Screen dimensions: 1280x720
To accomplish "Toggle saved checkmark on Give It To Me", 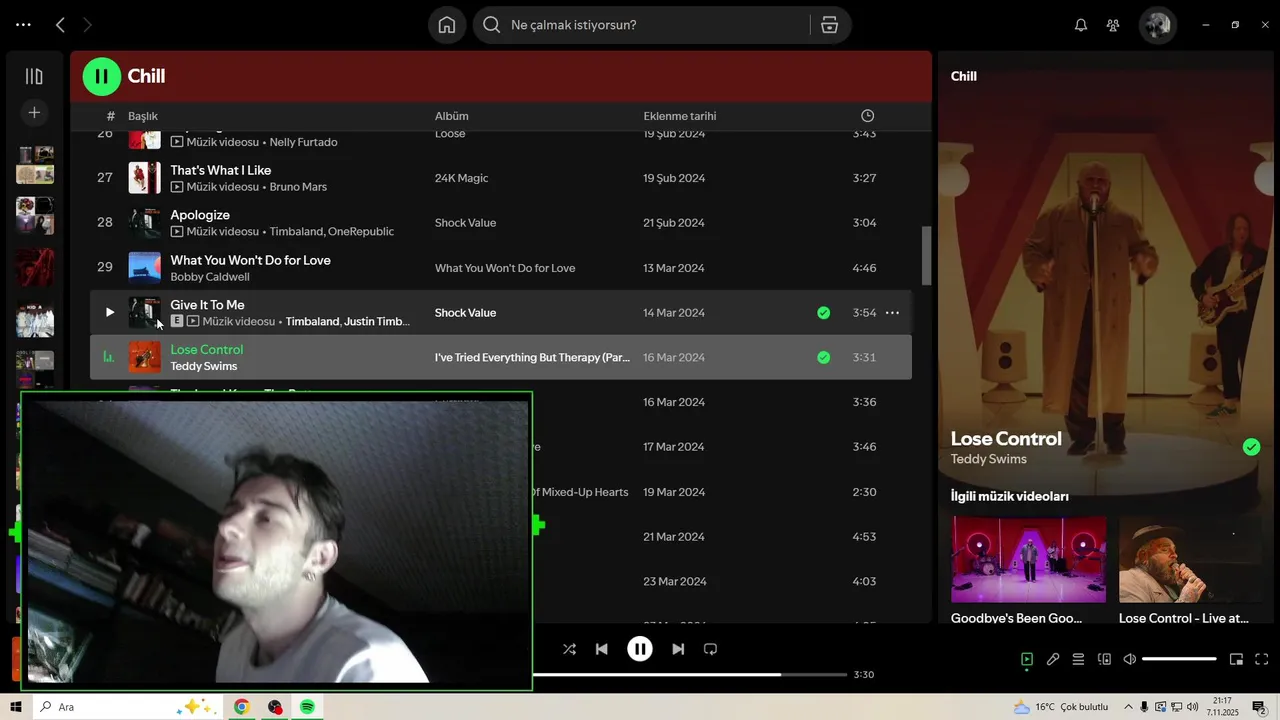I will (x=823, y=312).
